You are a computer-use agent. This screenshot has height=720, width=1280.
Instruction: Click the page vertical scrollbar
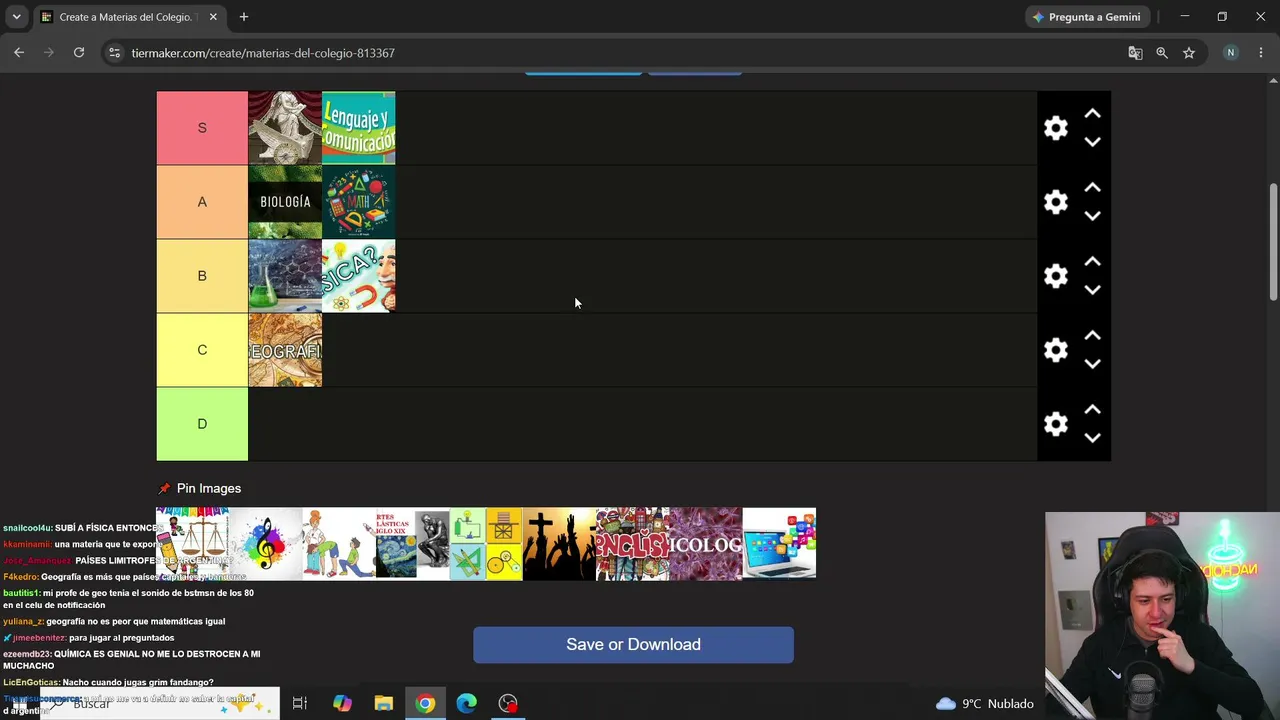pyautogui.click(x=1273, y=240)
